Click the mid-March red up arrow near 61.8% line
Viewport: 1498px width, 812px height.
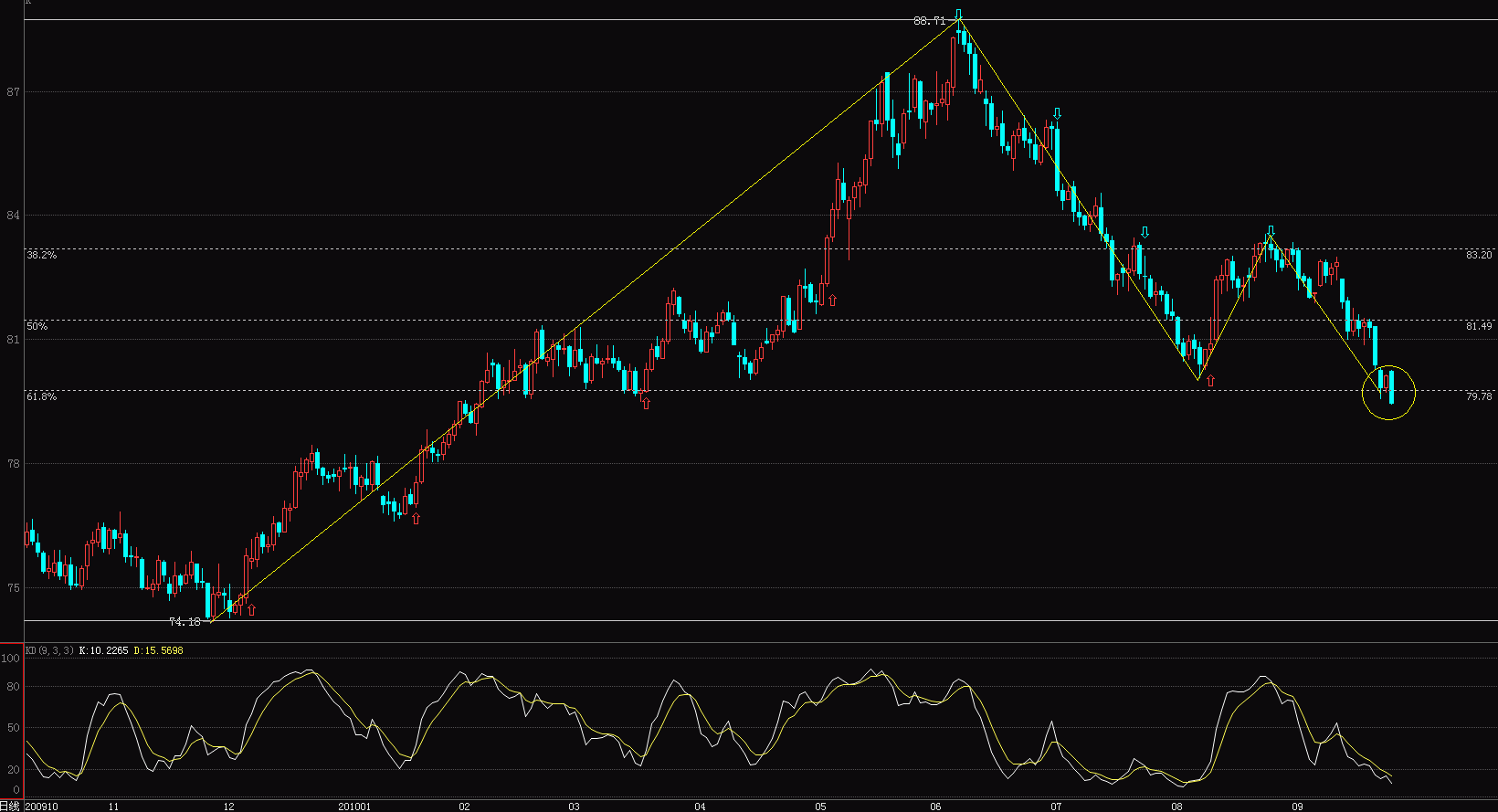646,402
